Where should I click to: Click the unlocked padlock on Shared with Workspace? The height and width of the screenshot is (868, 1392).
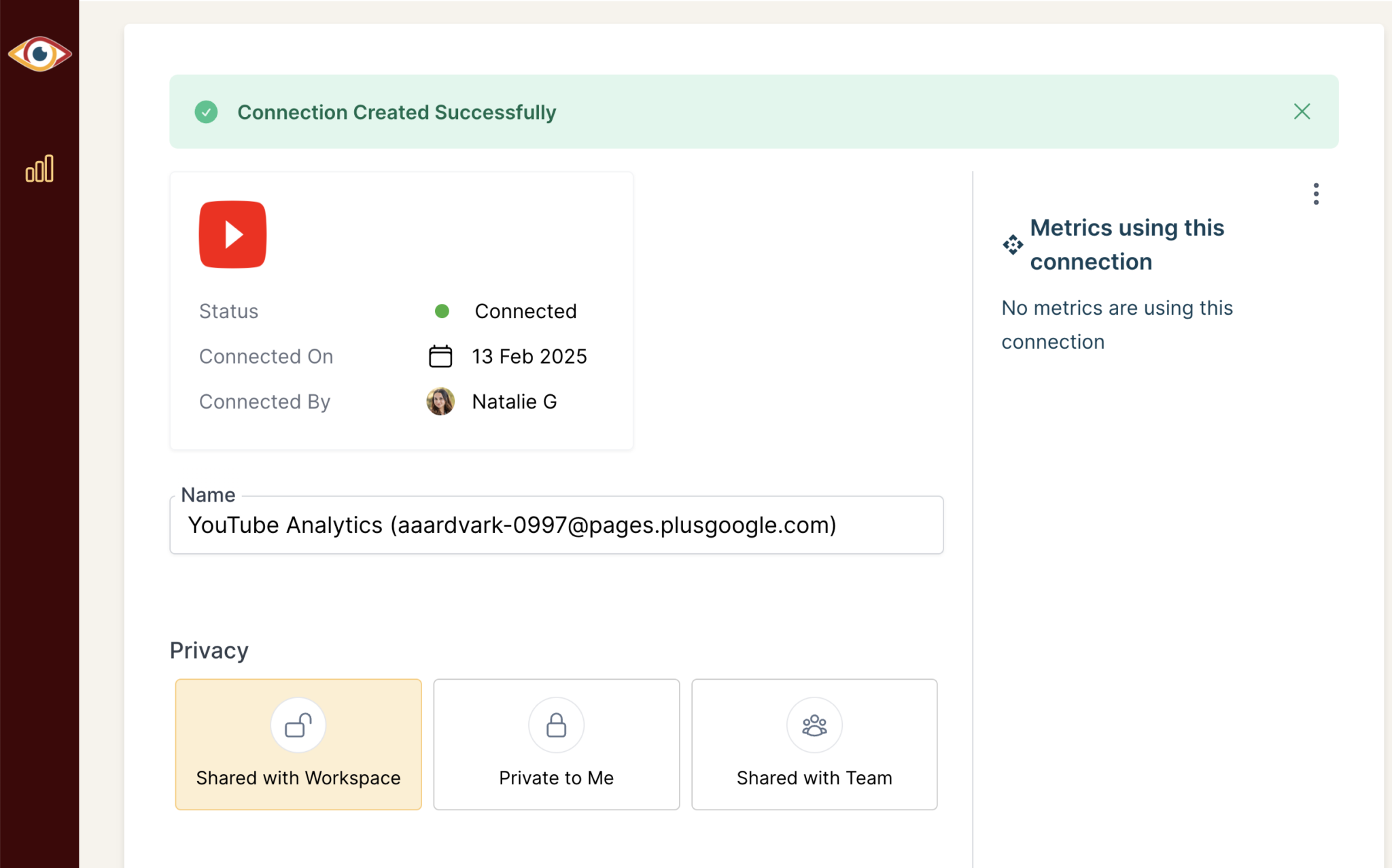(298, 725)
